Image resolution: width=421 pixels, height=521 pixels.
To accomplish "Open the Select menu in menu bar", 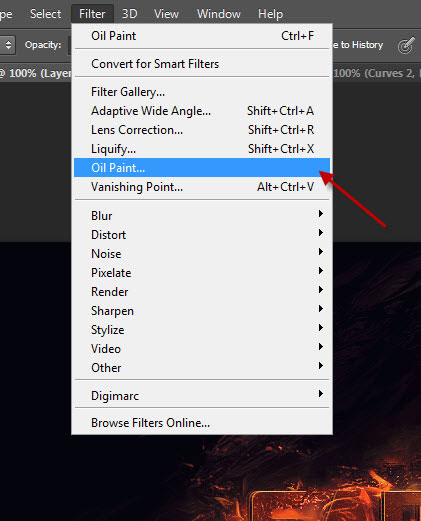I will click(x=45, y=14).
